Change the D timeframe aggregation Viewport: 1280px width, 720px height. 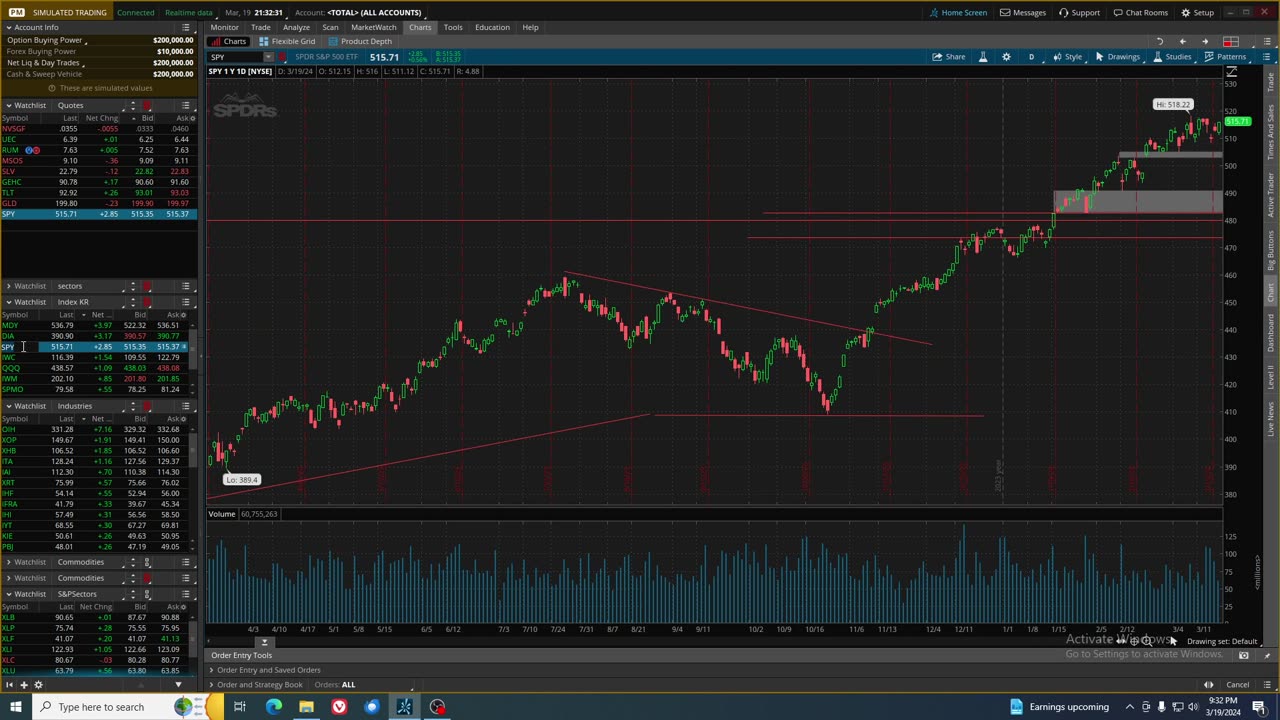coord(1031,57)
